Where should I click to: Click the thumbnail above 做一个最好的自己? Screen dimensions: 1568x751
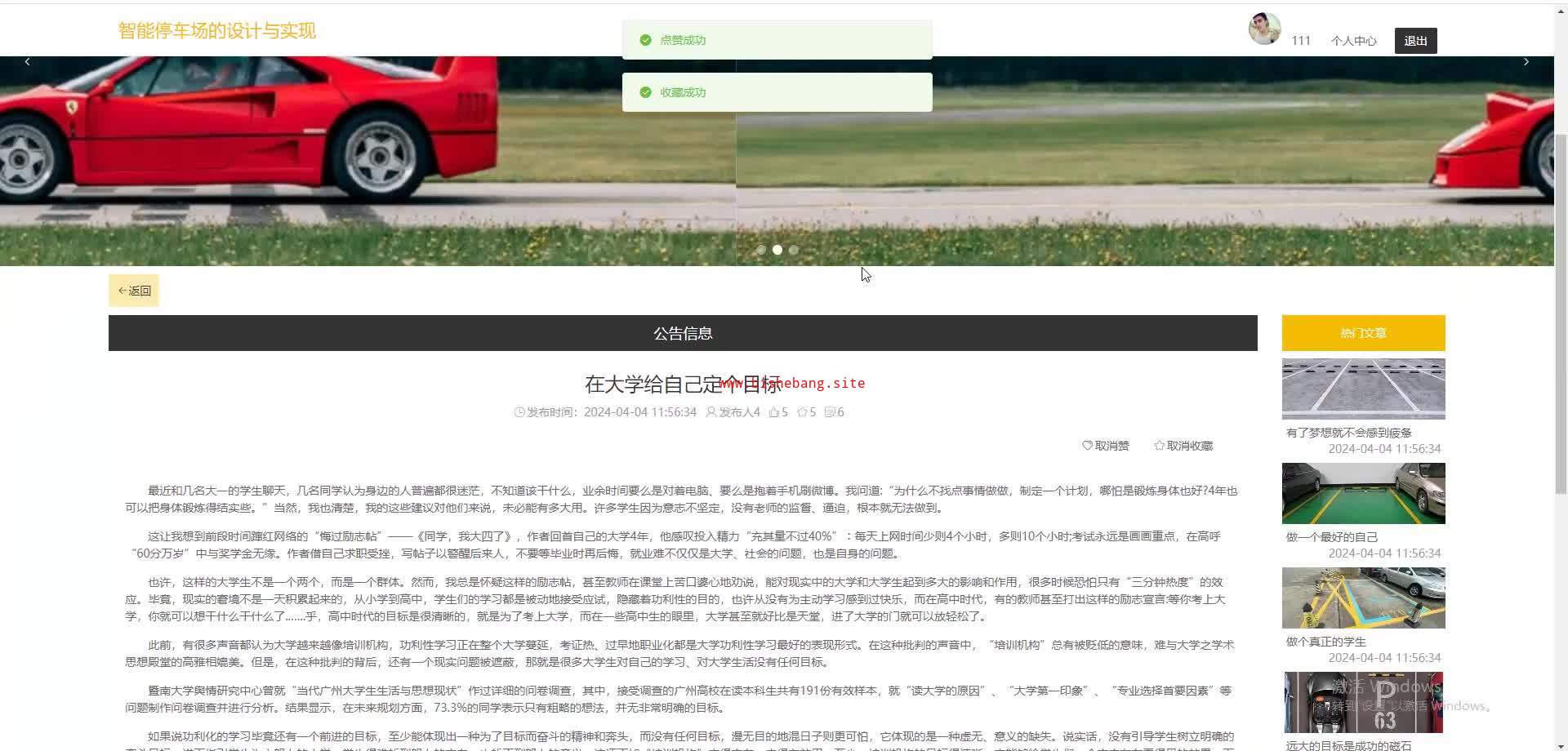click(x=1364, y=493)
